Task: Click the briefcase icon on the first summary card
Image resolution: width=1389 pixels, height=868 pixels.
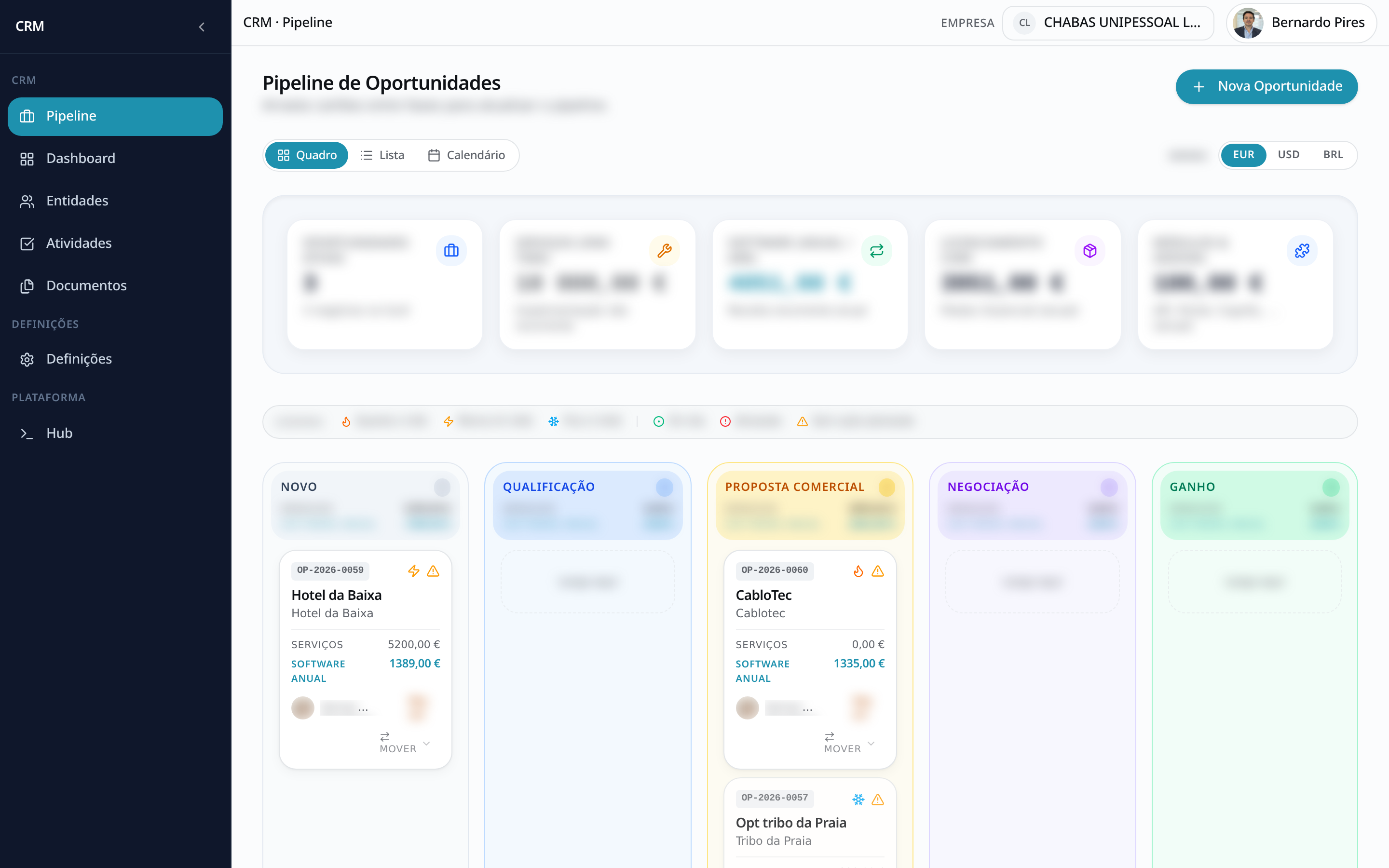Action: (x=451, y=251)
